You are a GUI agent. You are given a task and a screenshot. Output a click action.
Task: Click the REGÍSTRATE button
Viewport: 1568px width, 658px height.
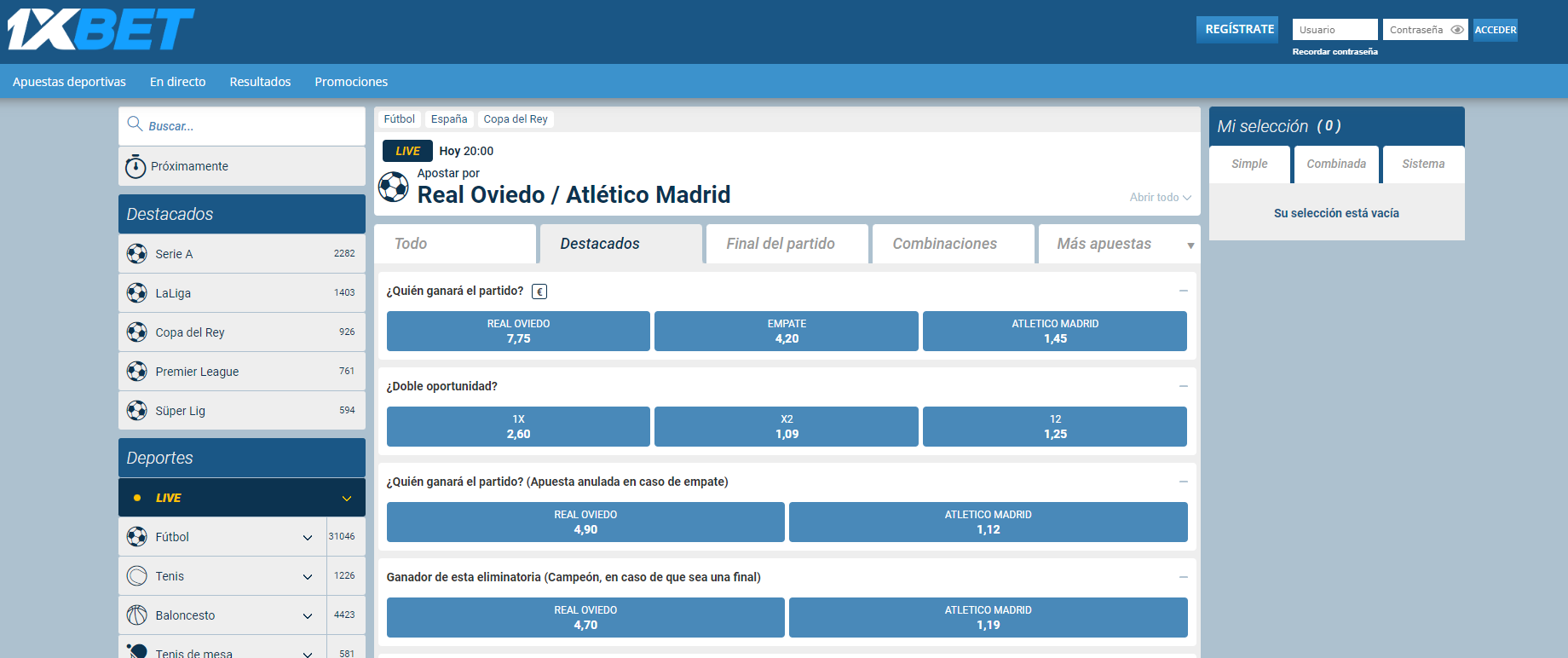pos(1237,29)
